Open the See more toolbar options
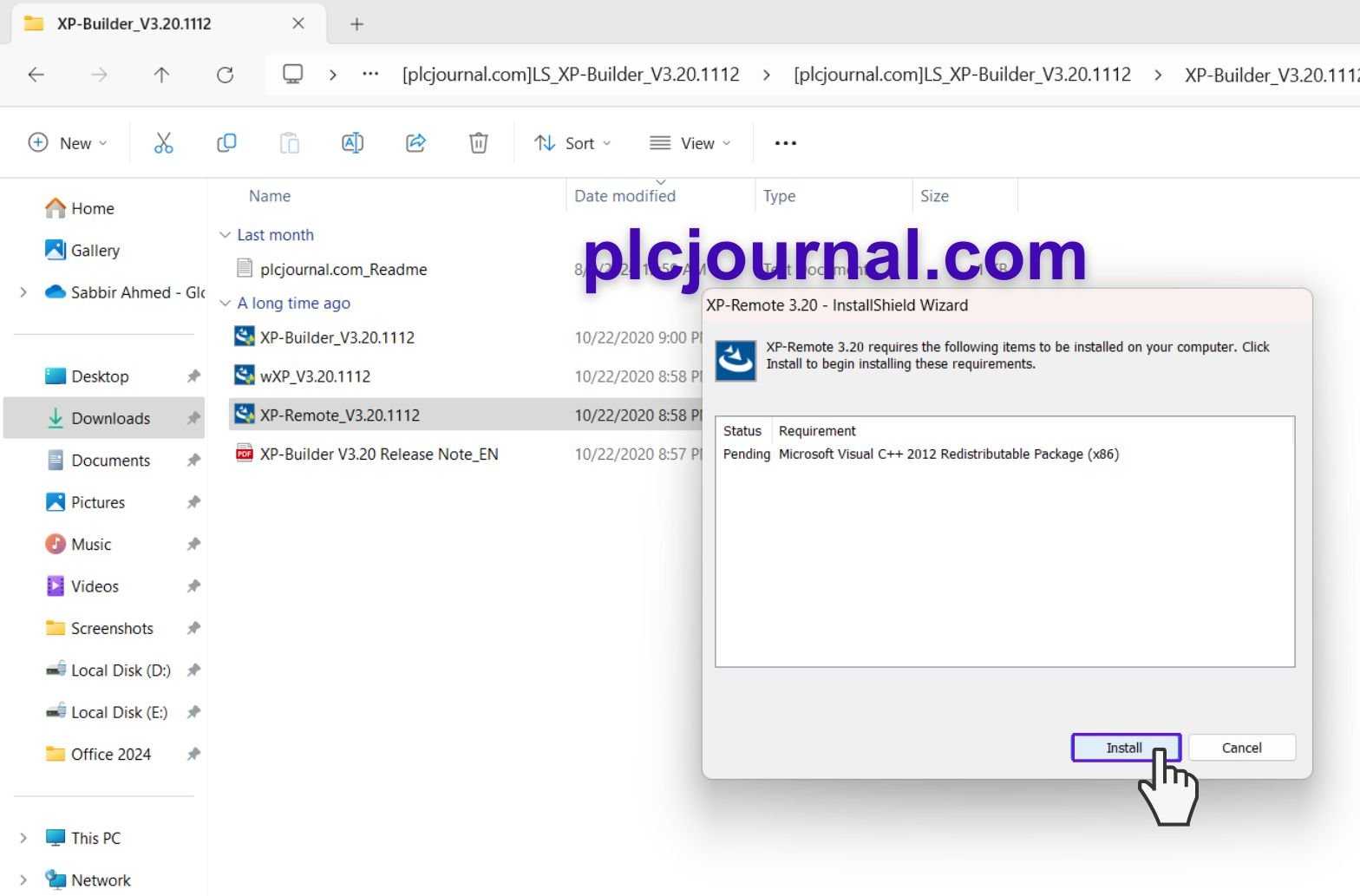This screenshot has height=896, width=1360. [x=785, y=143]
